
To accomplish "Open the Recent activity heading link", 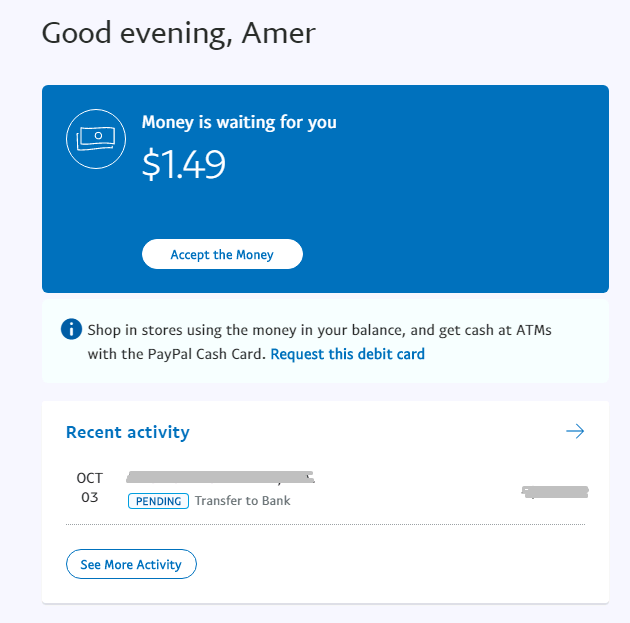I will (x=127, y=432).
